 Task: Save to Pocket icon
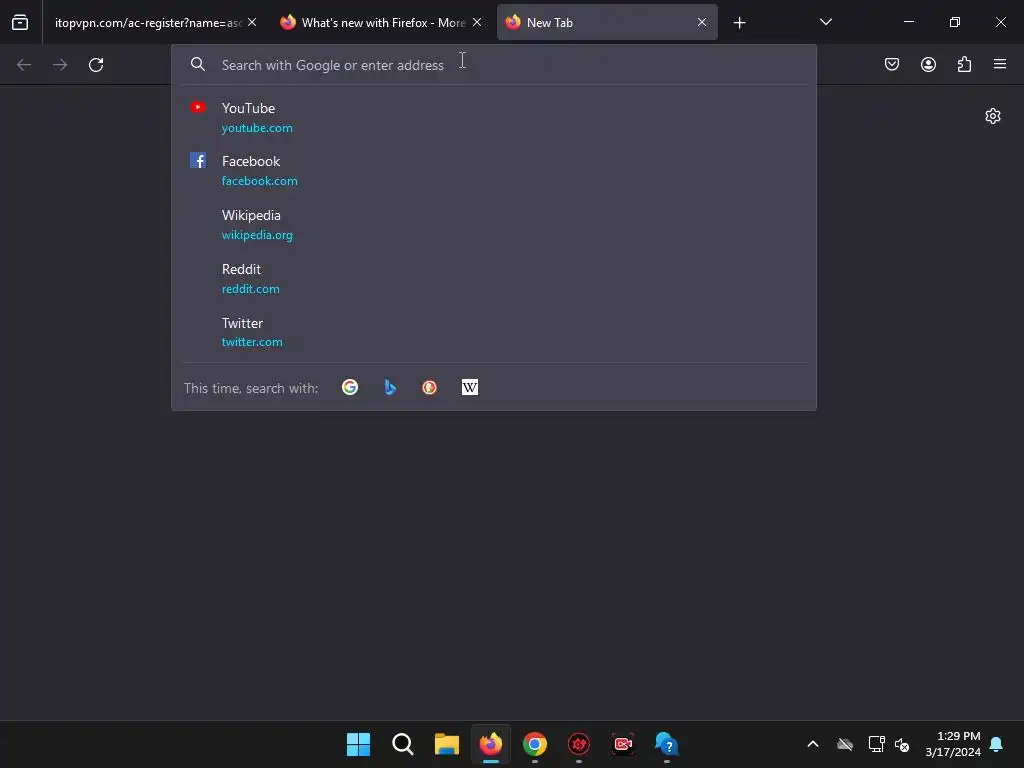[x=892, y=64]
